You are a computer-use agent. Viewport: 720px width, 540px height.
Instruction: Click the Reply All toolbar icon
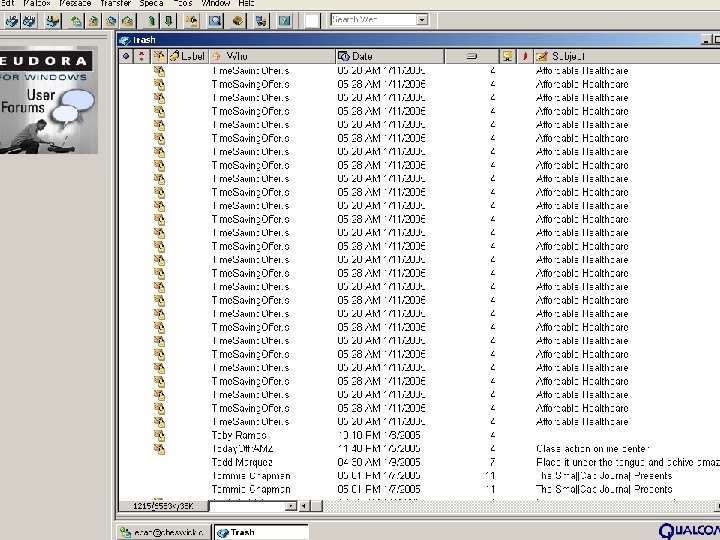[111, 21]
